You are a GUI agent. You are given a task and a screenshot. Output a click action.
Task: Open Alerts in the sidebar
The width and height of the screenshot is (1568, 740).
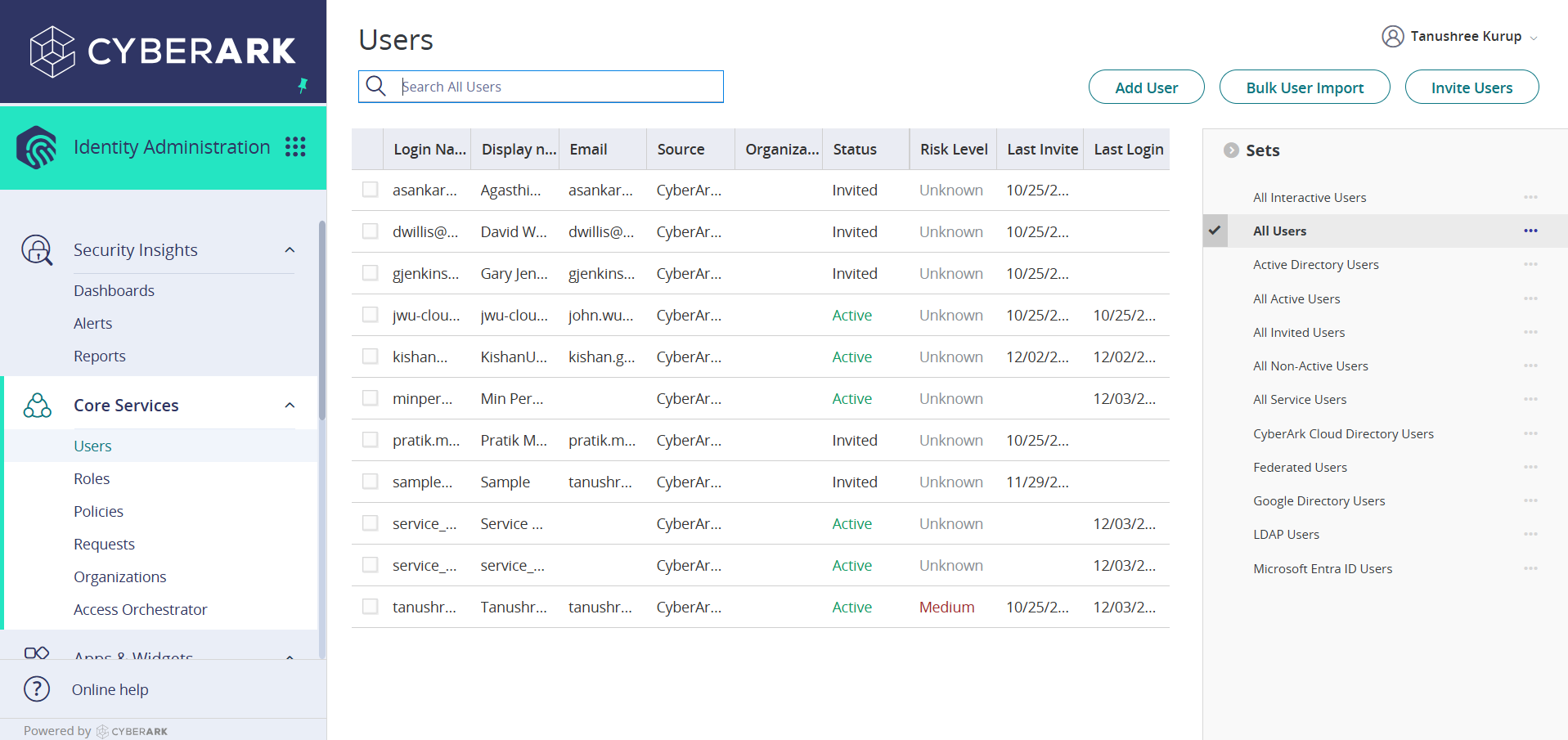coord(93,323)
